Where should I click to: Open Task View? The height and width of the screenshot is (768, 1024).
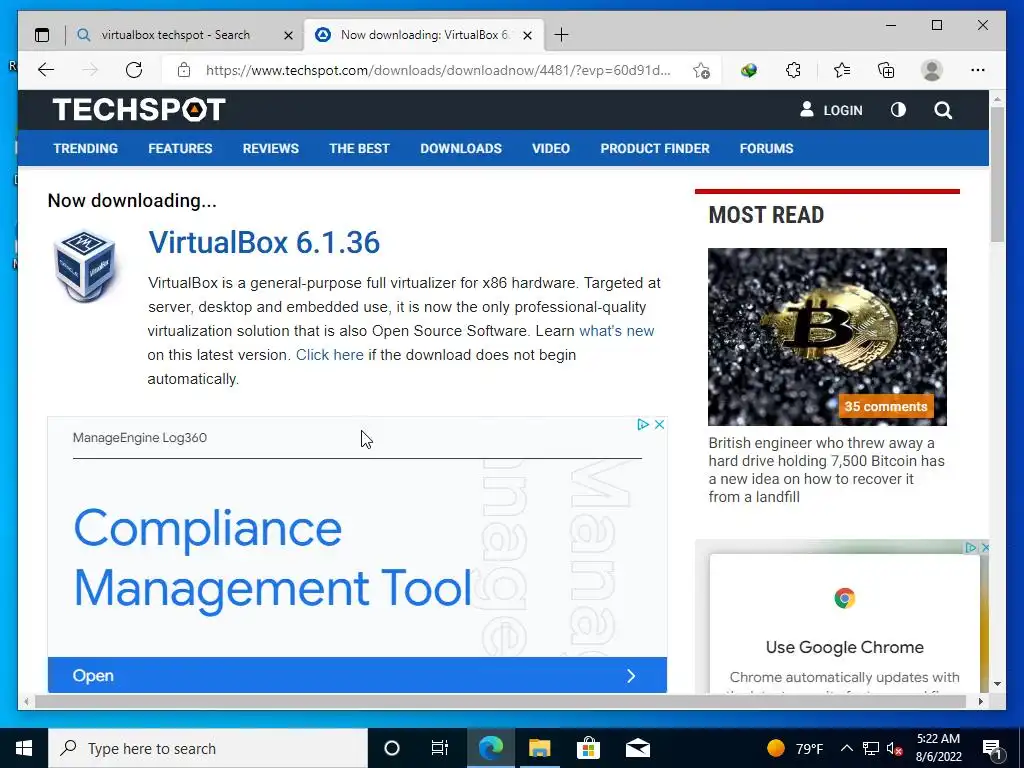[x=440, y=748]
